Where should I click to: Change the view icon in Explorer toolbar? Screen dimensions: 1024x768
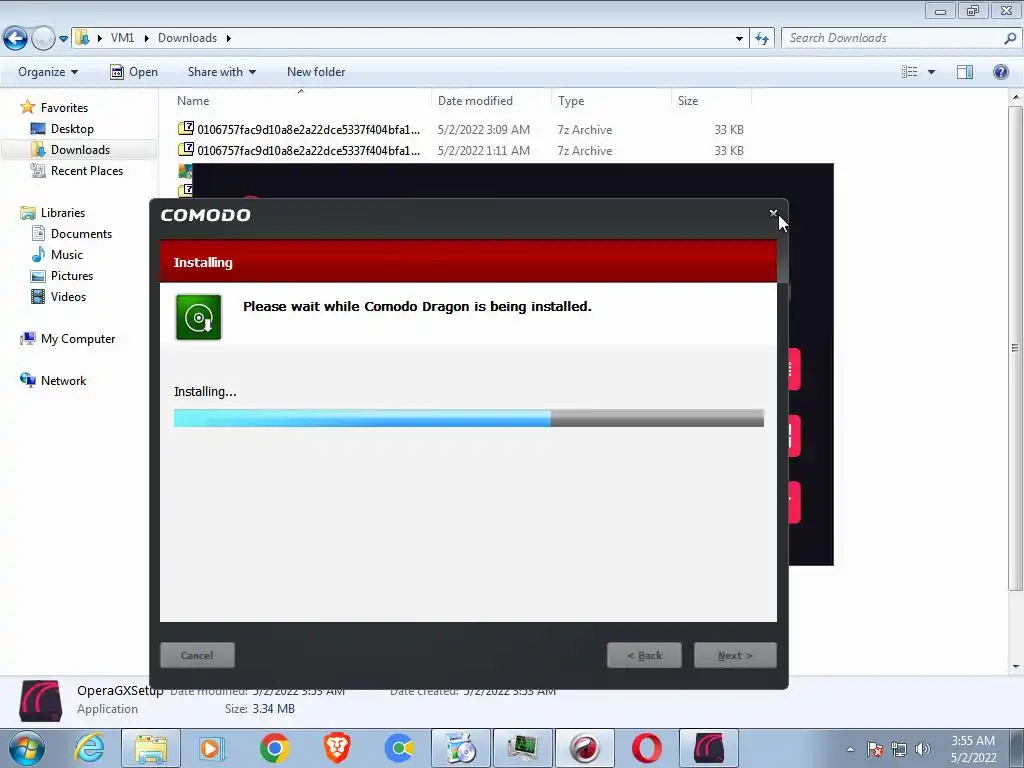point(909,72)
